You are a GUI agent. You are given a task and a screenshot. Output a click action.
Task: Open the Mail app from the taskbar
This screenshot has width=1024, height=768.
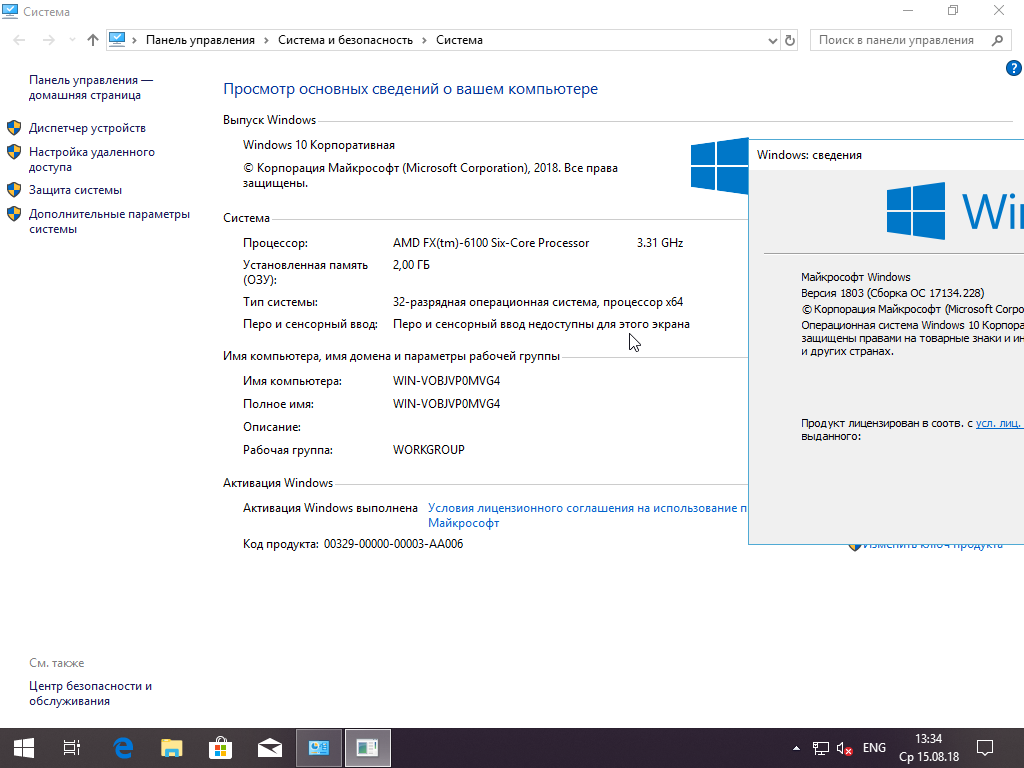[x=269, y=748]
